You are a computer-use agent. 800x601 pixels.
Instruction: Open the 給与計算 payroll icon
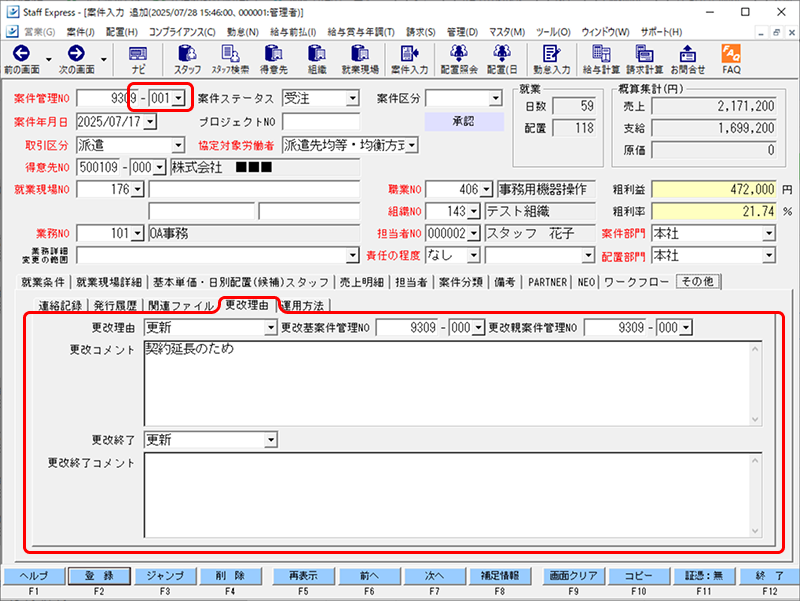coord(601,60)
